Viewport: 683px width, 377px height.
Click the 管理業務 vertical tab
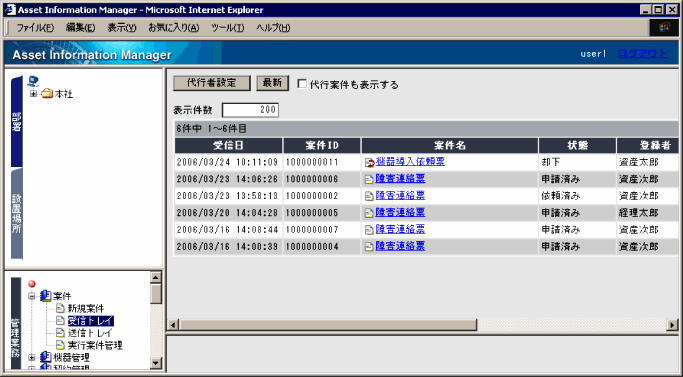(x=16, y=323)
